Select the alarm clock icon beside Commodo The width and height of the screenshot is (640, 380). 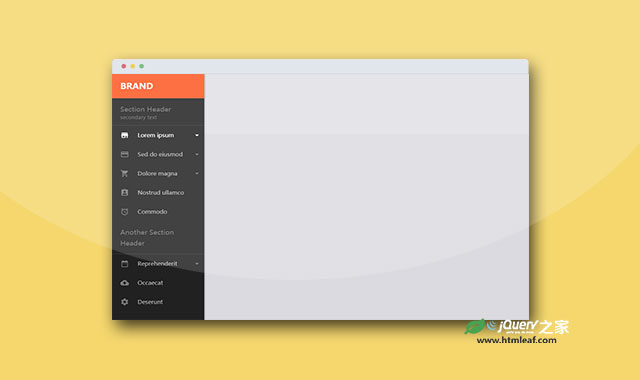pos(124,212)
